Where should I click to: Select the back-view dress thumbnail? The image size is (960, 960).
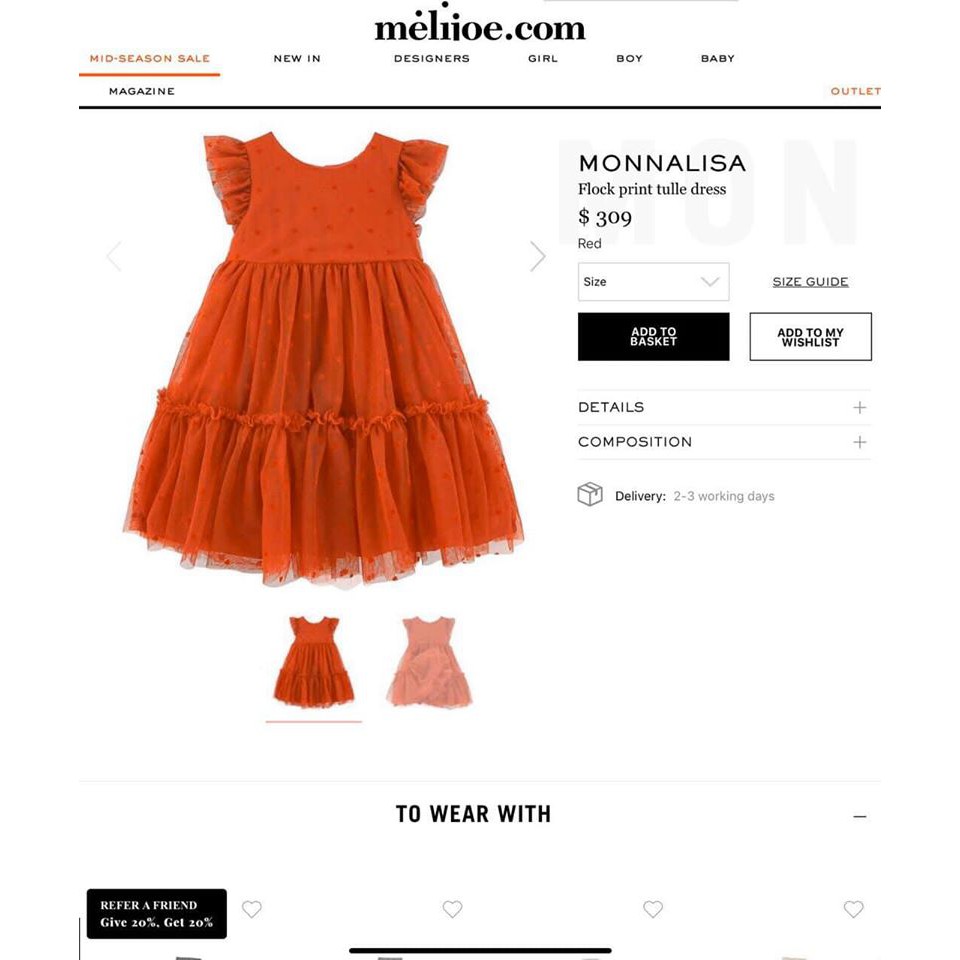[x=429, y=662]
